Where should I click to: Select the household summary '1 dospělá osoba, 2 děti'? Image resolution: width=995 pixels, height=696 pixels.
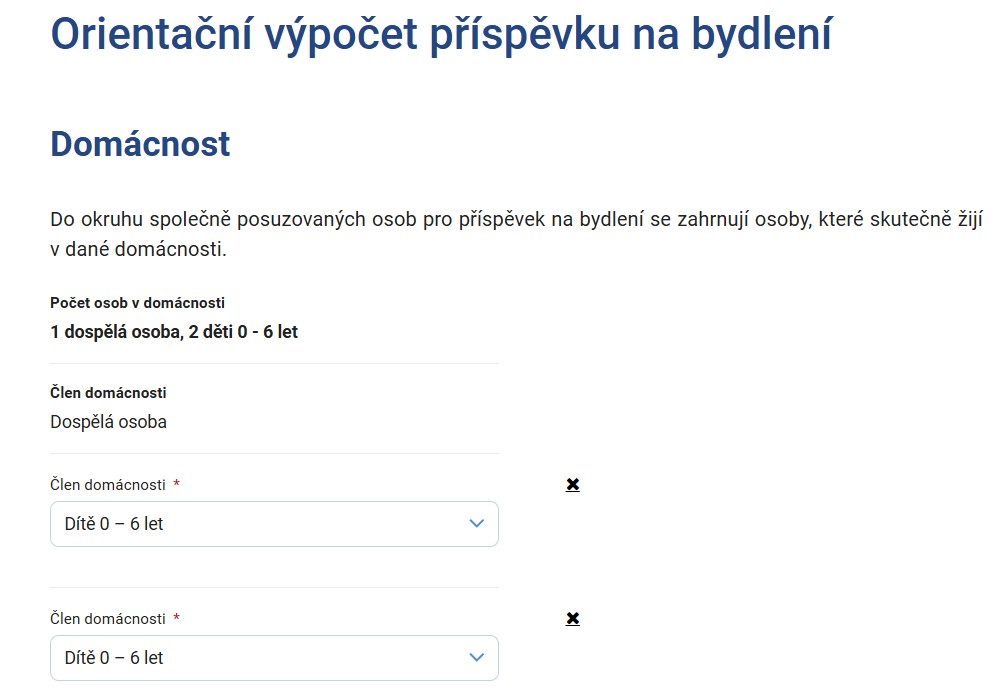pyautogui.click(x=174, y=331)
